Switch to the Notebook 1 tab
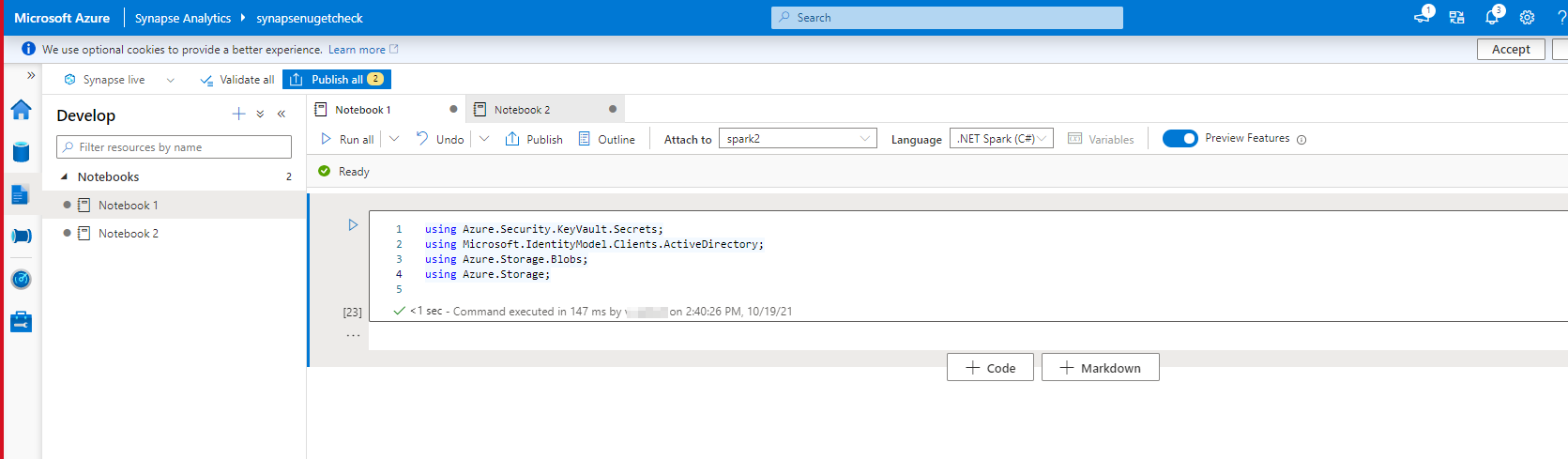 [x=363, y=110]
